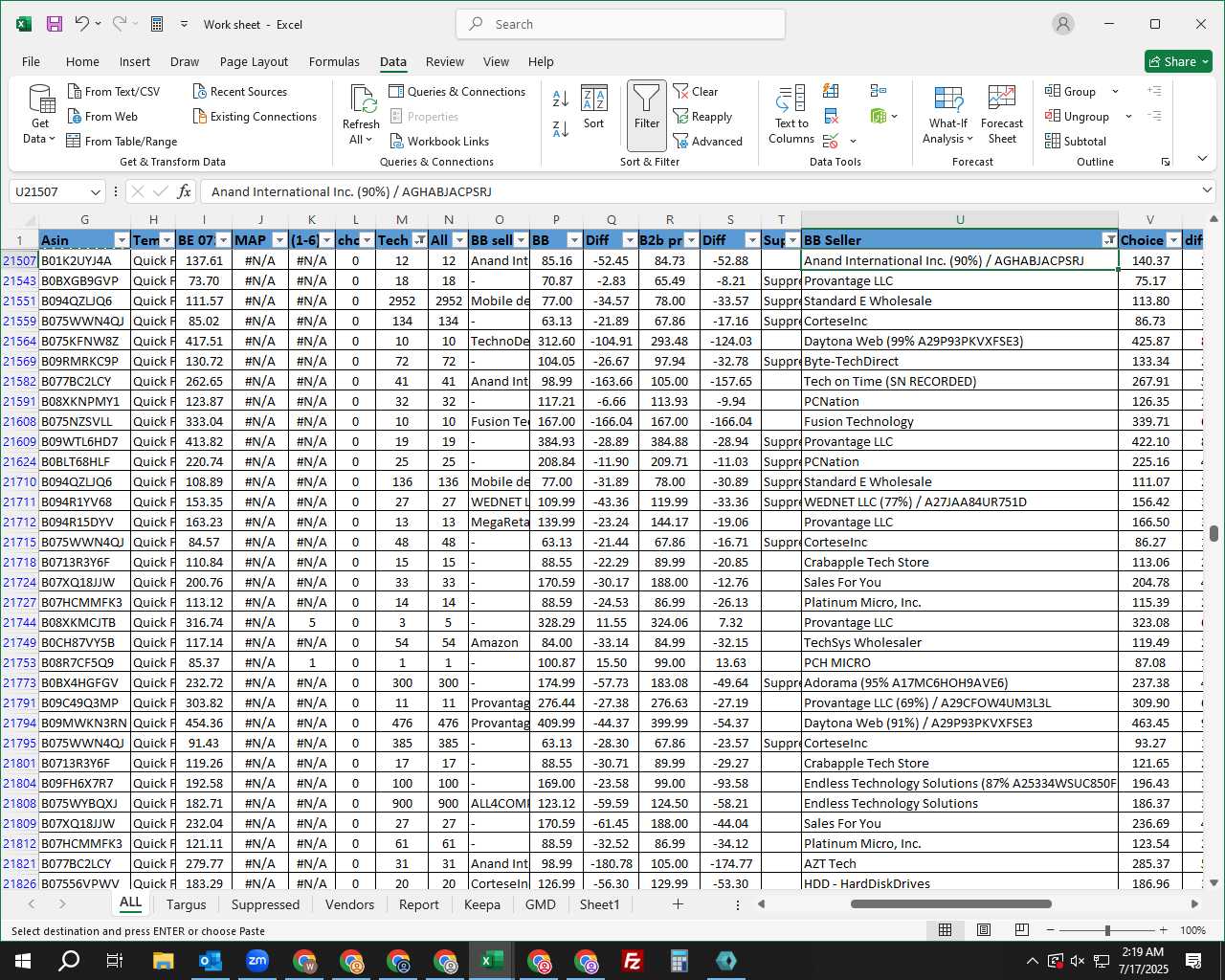The height and width of the screenshot is (980, 1225).
Task: Save the workbook from the title bar
Action: point(55,24)
